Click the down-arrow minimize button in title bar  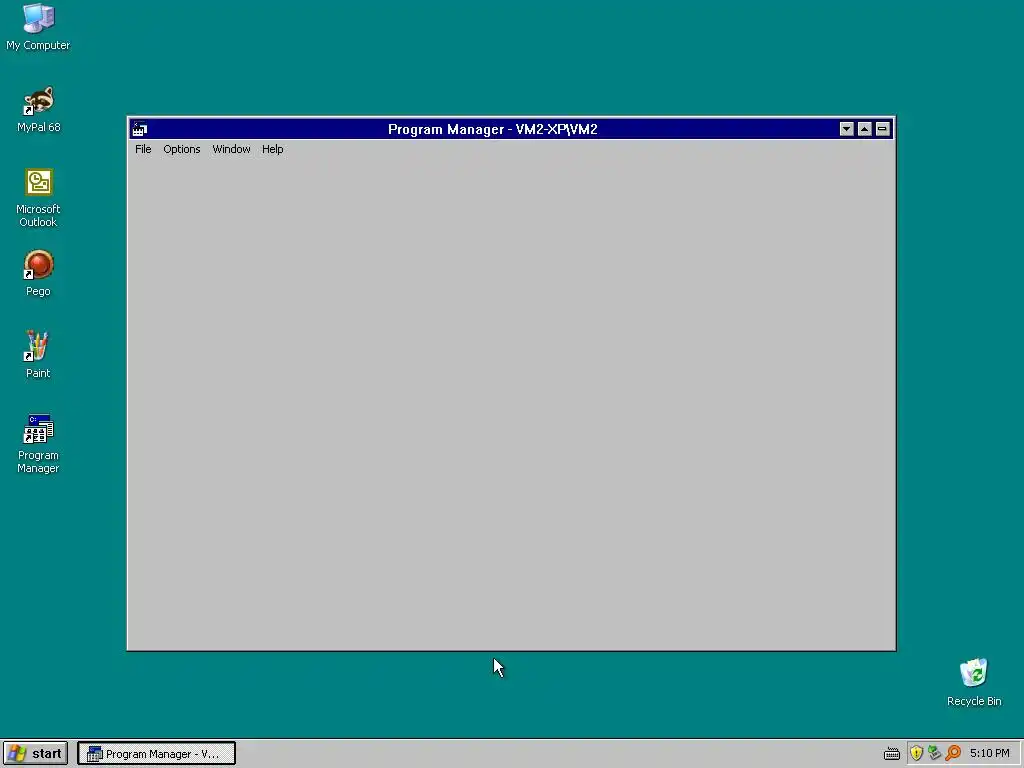(x=846, y=129)
